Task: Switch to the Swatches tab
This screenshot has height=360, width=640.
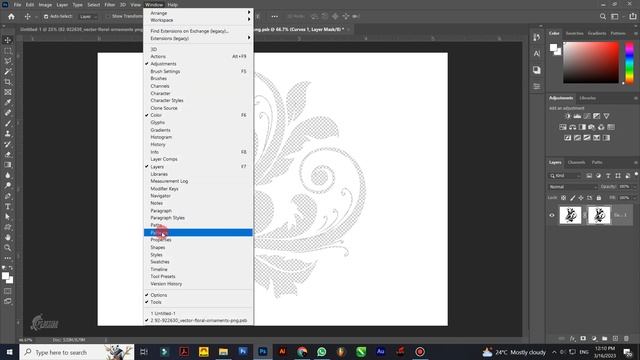Action: 574,33
